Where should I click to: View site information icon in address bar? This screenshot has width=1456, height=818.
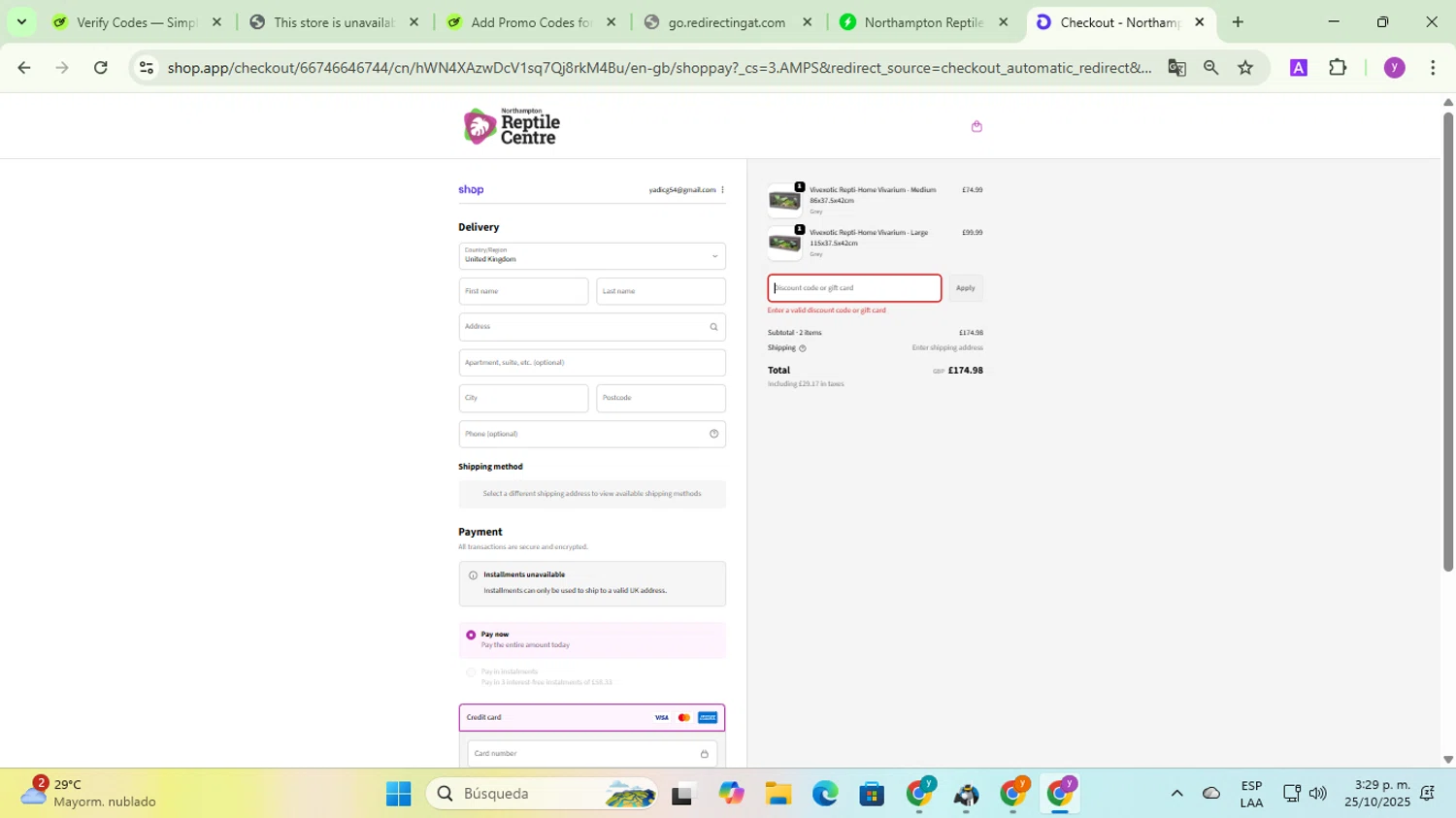[147, 68]
